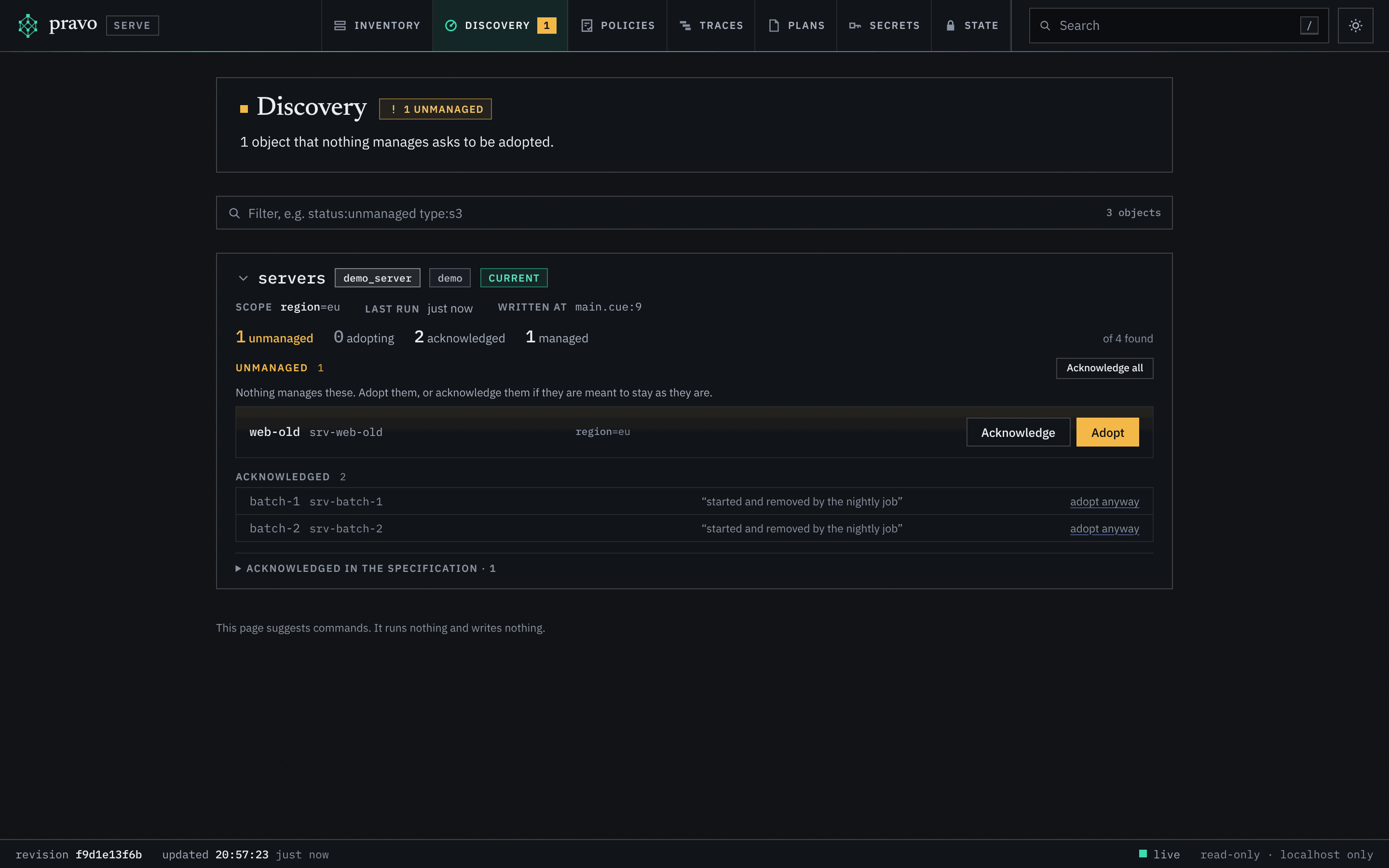Click the Discovery tab count badge
This screenshot has width=1389, height=868.
point(546,25)
